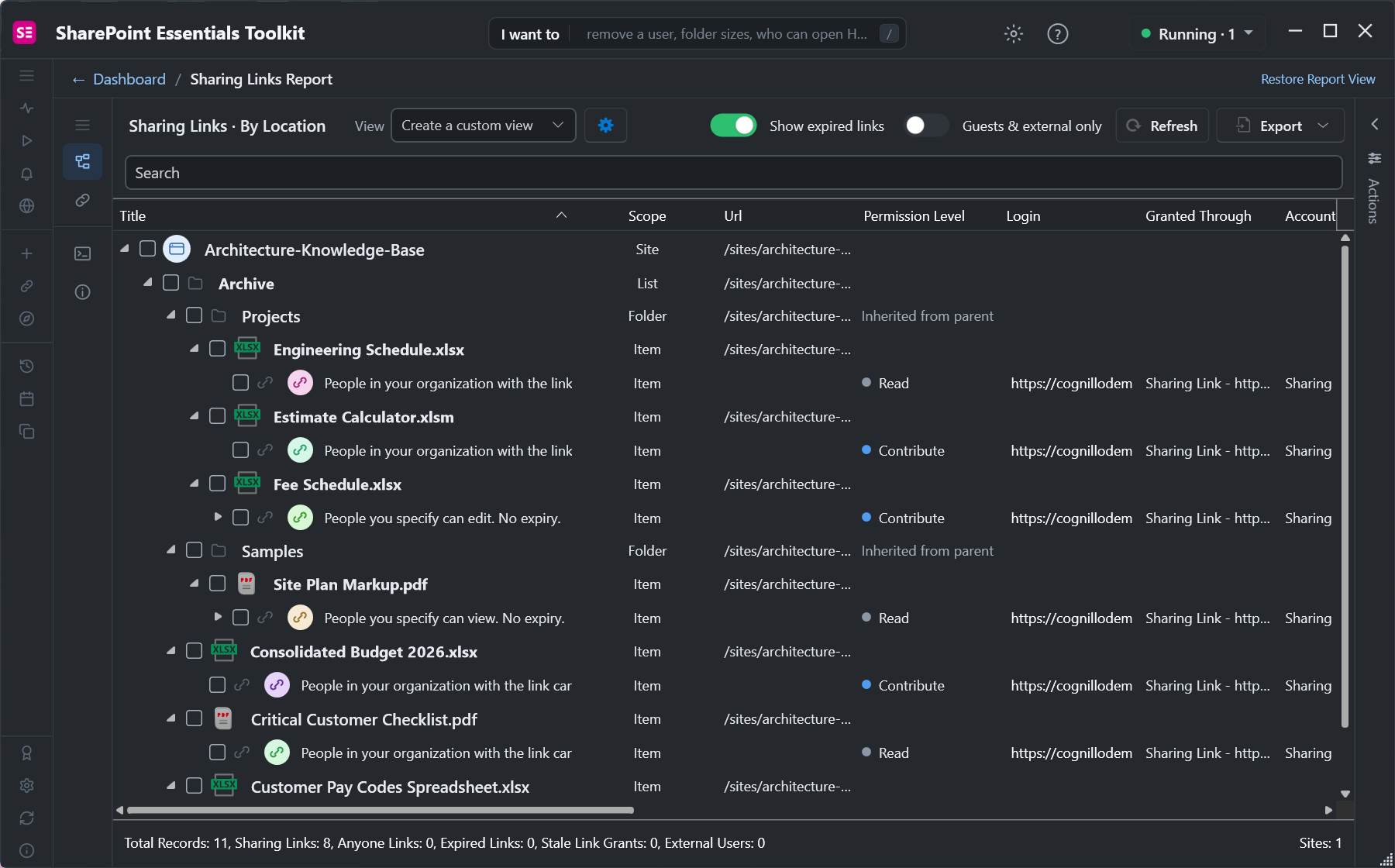1395x868 pixels.
Task: Open the globe icon in sidebar
Action: (26, 206)
